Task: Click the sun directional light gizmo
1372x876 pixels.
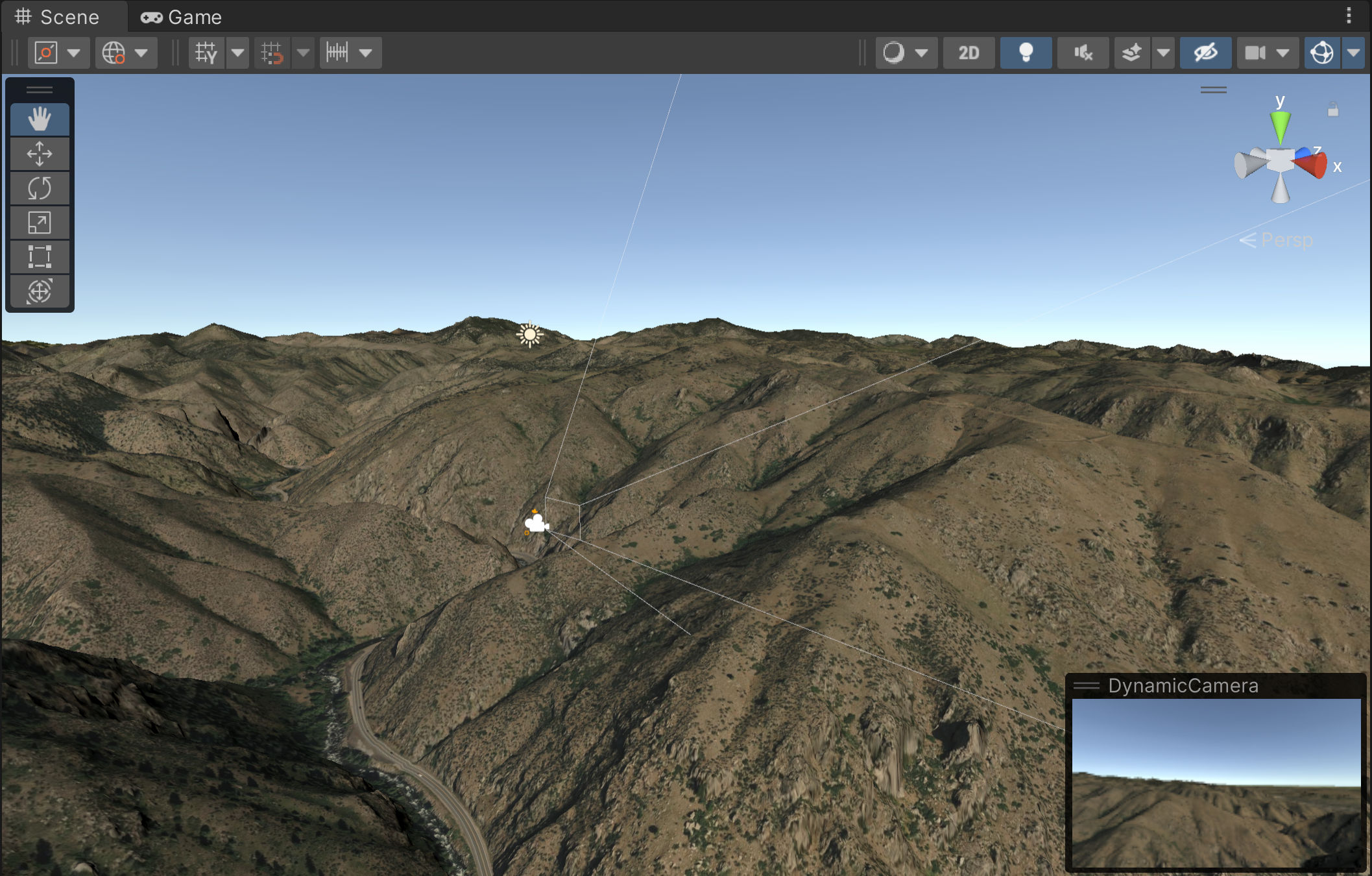Action: tap(530, 334)
